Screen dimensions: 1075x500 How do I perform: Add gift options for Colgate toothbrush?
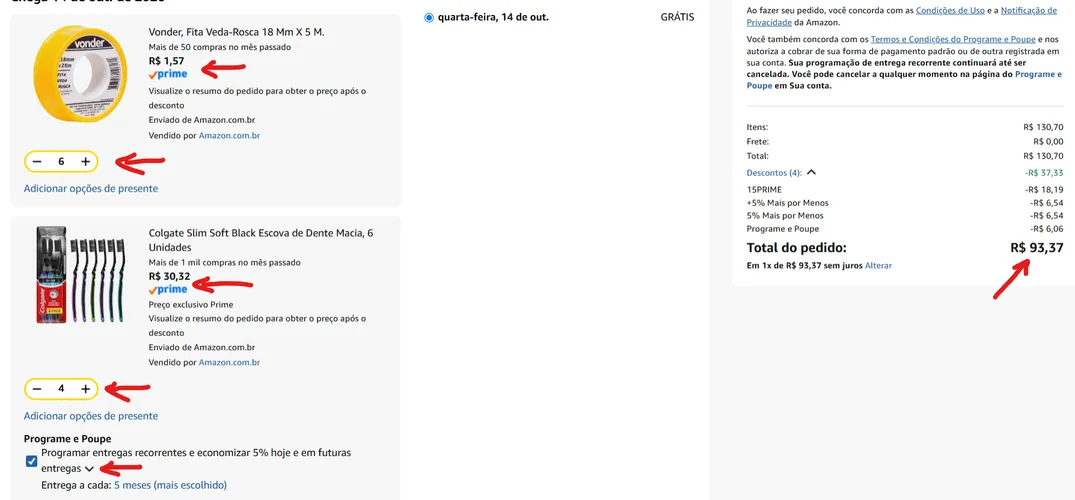coord(90,416)
